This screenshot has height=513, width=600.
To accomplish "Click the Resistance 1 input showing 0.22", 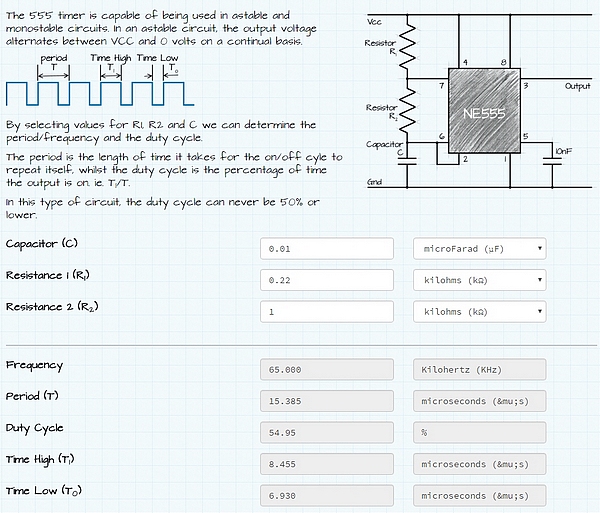I will (x=327, y=280).
